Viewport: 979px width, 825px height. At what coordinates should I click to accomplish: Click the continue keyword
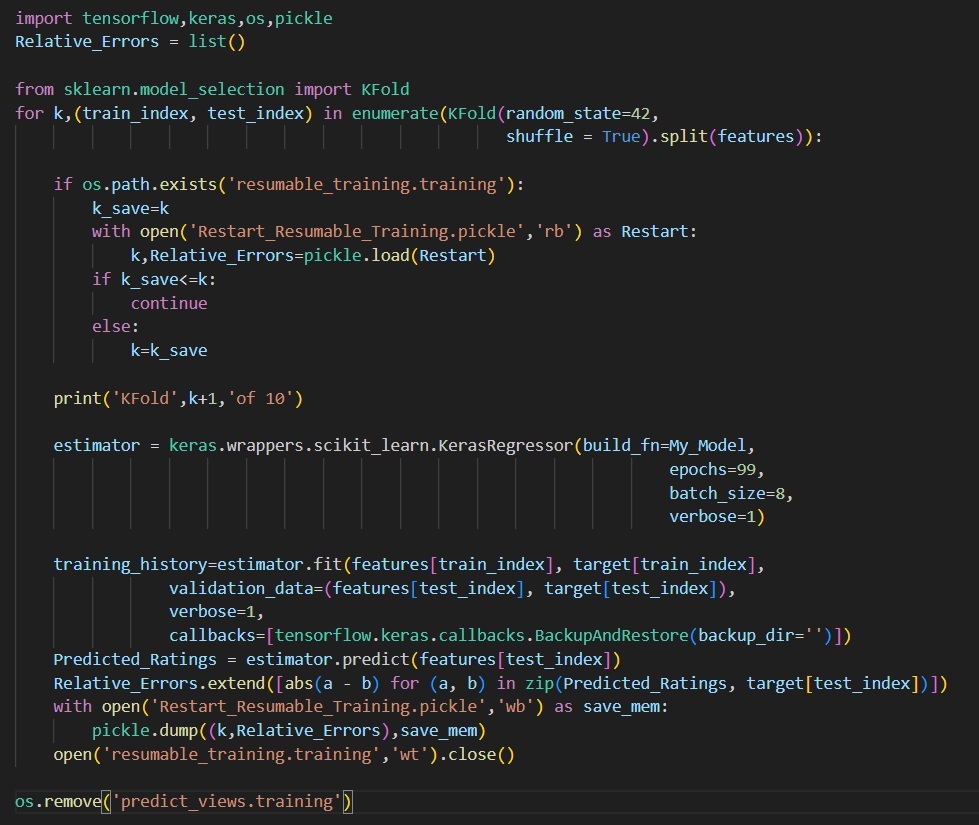click(169, 303)
